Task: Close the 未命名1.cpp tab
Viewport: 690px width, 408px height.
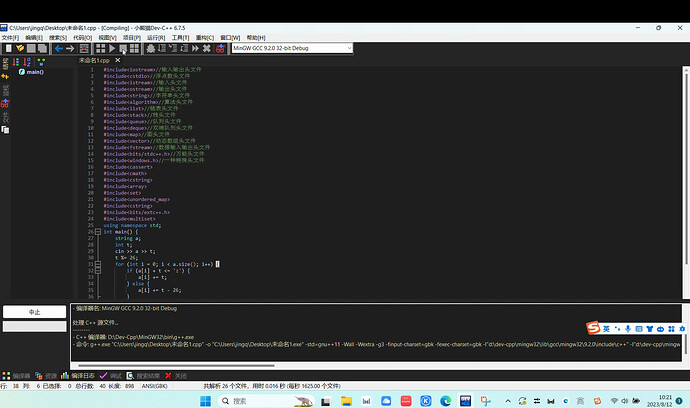Action: click(117, 60)
